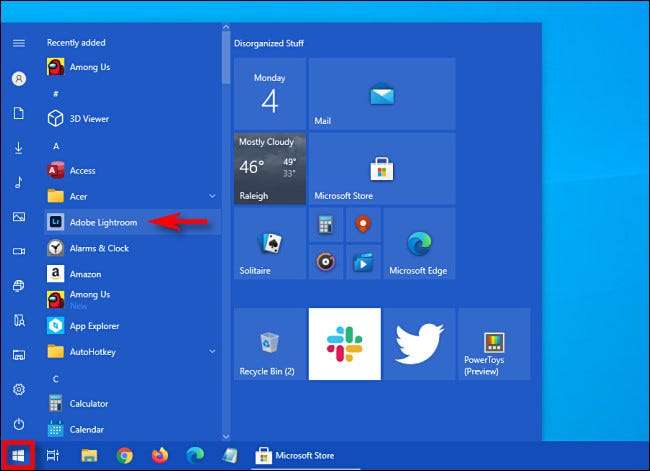Select 3D Viewer from the app list
The image size is (650, 471).
(88, 118)
